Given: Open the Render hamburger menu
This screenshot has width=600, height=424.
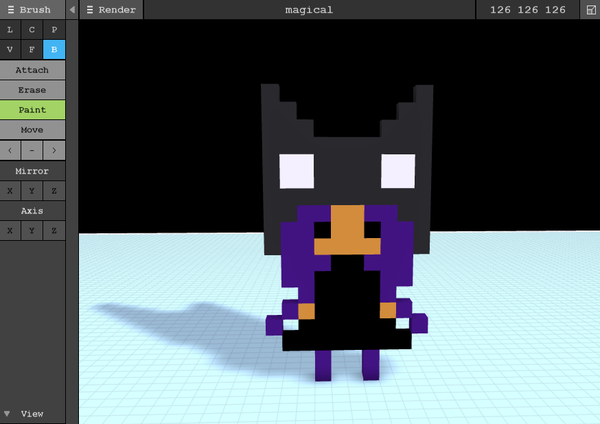Looking at the screenshot, I should click(x=90, y=10).
